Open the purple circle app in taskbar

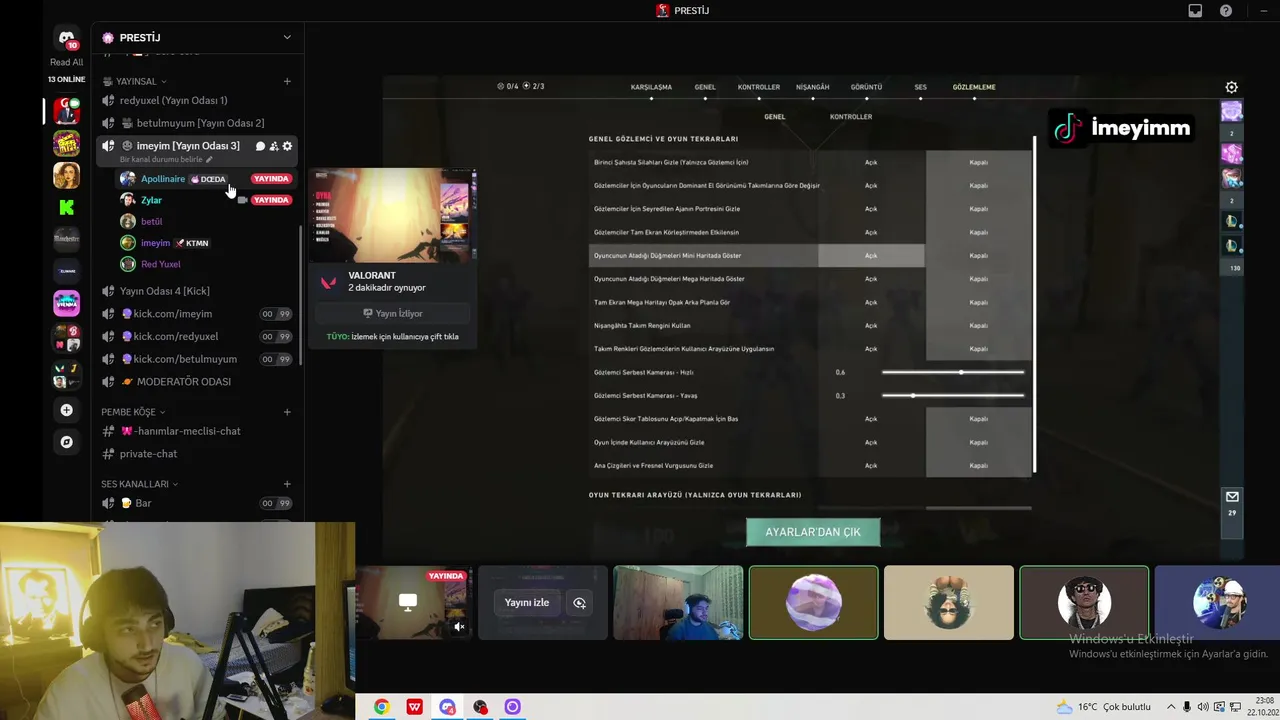coord(512,707)
